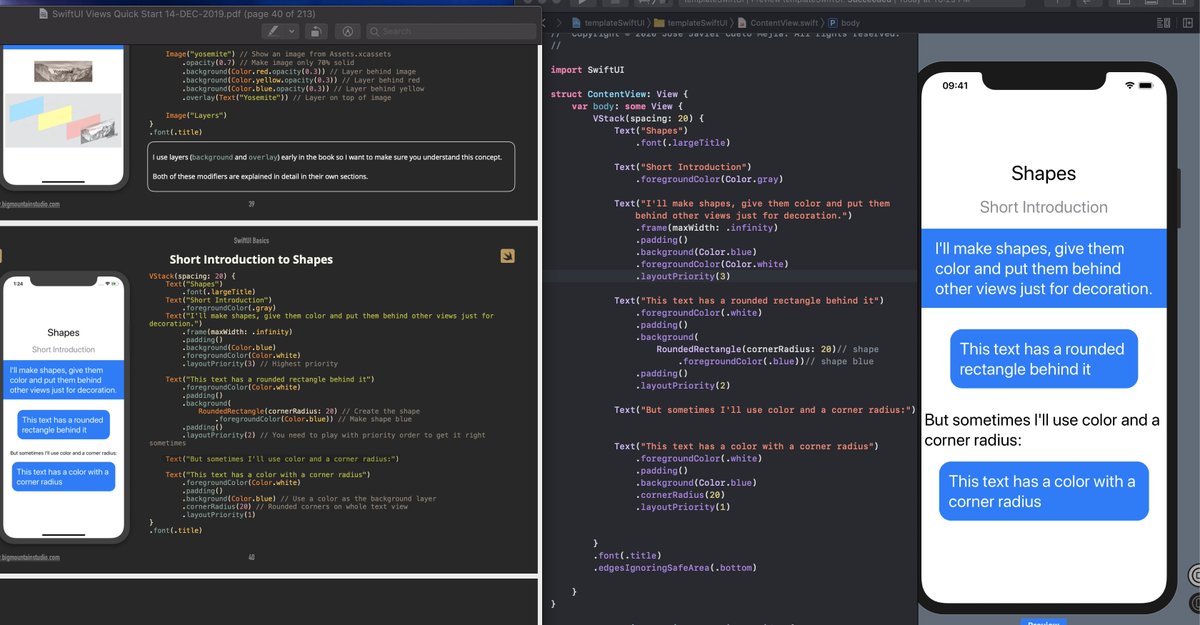Click the 'Shapes' title in canvas preview

[x=1043, y=174]
